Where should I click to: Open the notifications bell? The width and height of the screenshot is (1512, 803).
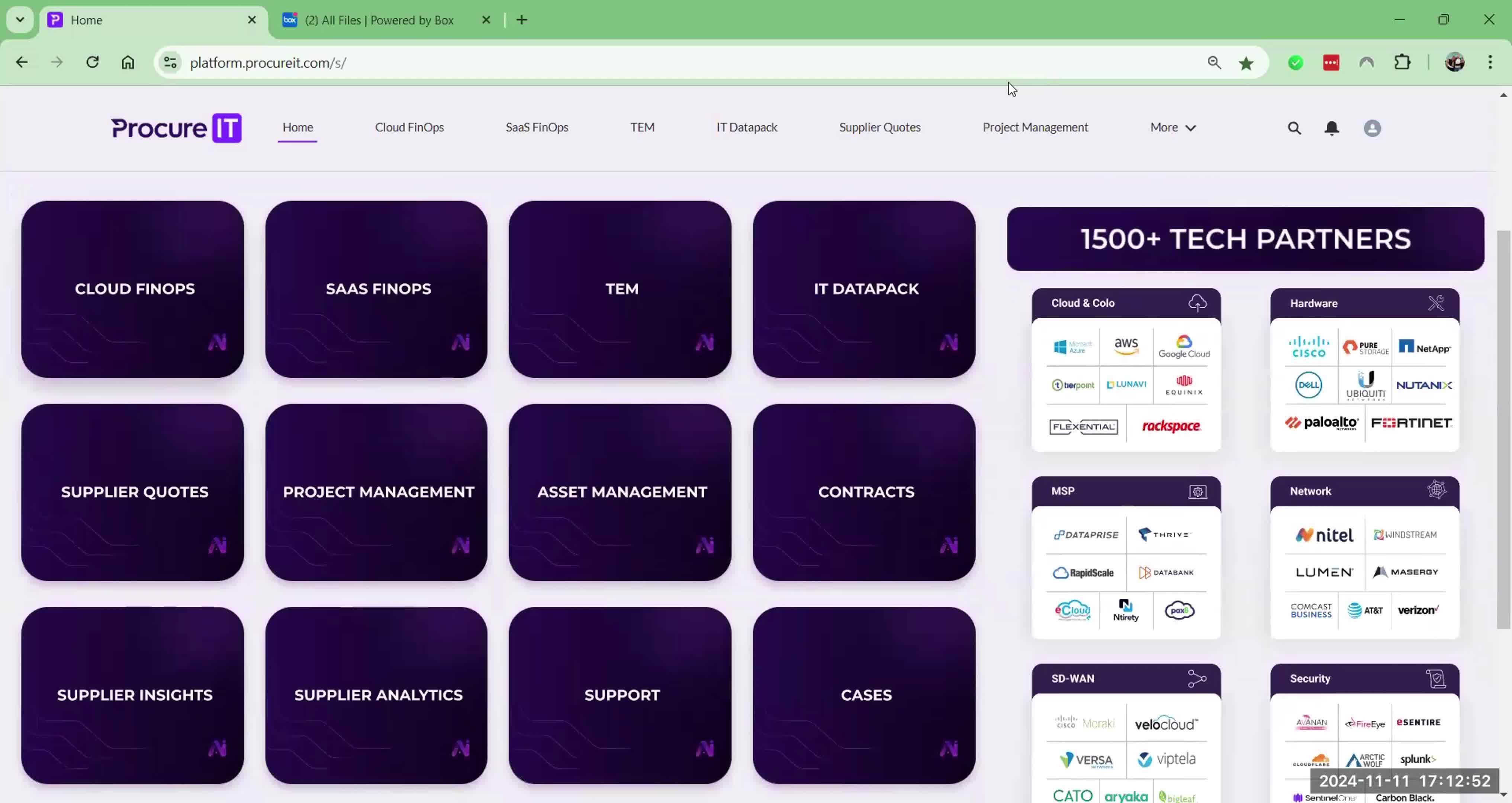1332,128
